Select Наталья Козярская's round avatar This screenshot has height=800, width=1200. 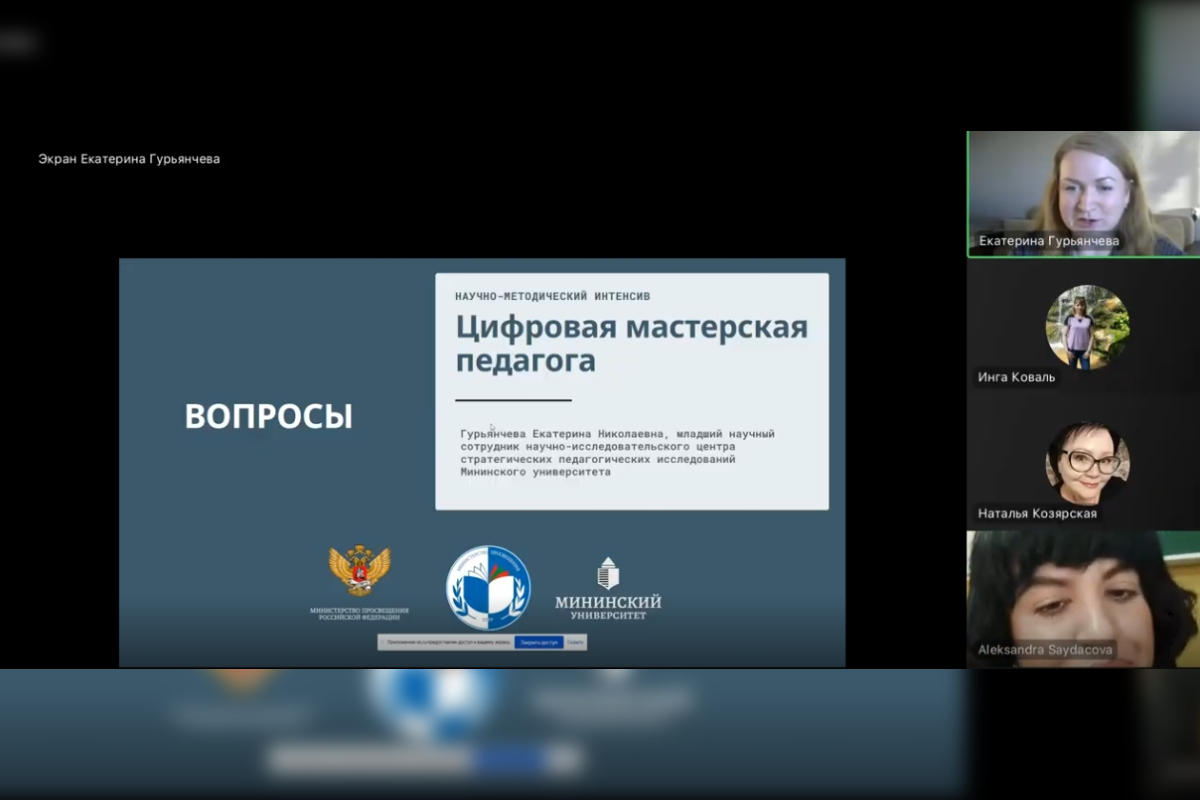tap(1088, 463)
